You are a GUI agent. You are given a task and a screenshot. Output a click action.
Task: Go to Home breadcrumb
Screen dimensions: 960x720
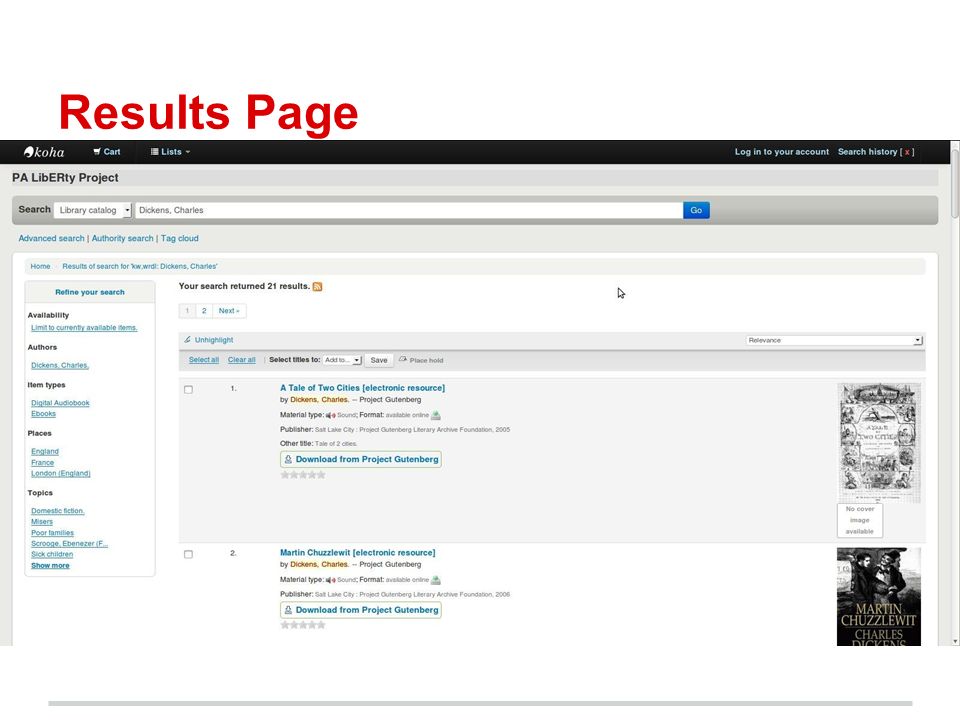pos(40,266)
